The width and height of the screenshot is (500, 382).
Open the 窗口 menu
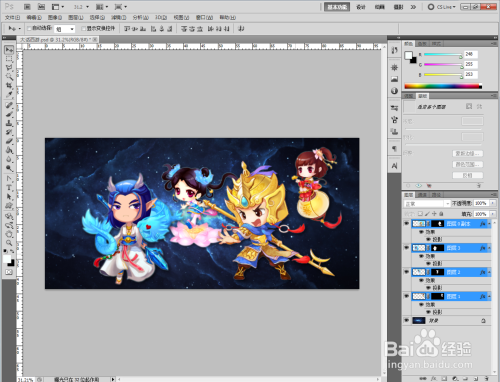(x=204, y=17)
